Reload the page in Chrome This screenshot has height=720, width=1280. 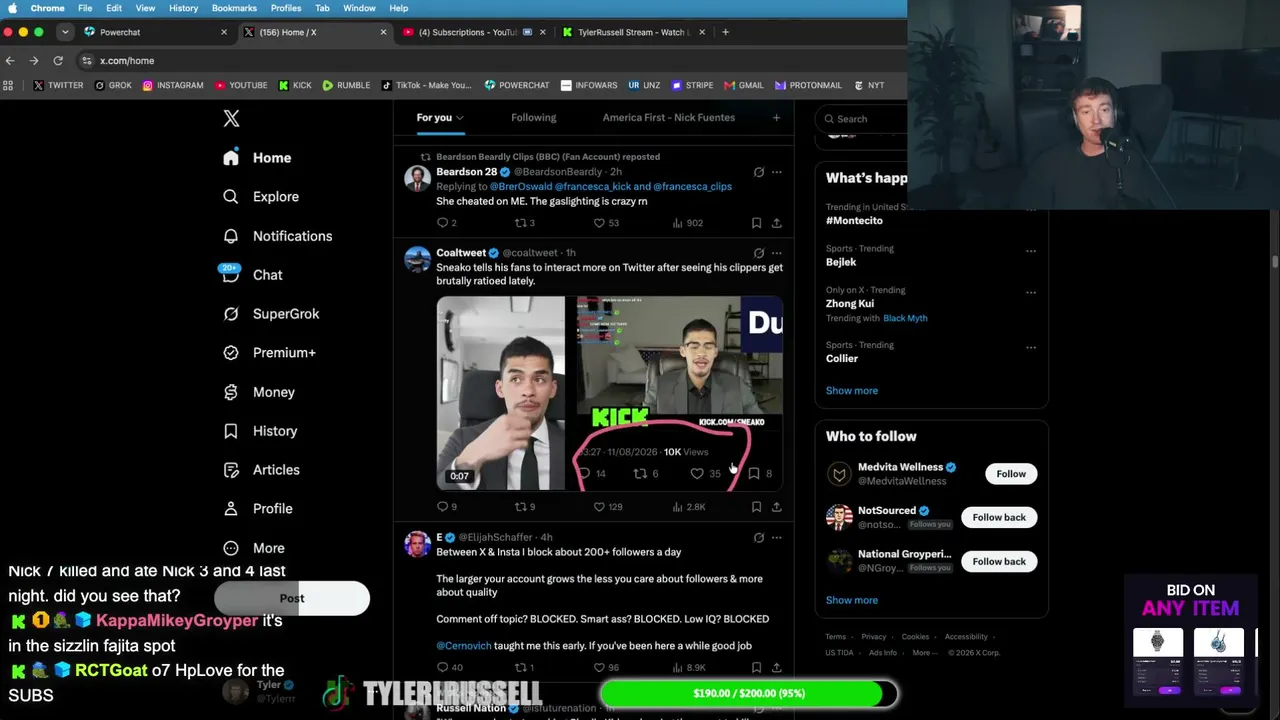(58, 61)
